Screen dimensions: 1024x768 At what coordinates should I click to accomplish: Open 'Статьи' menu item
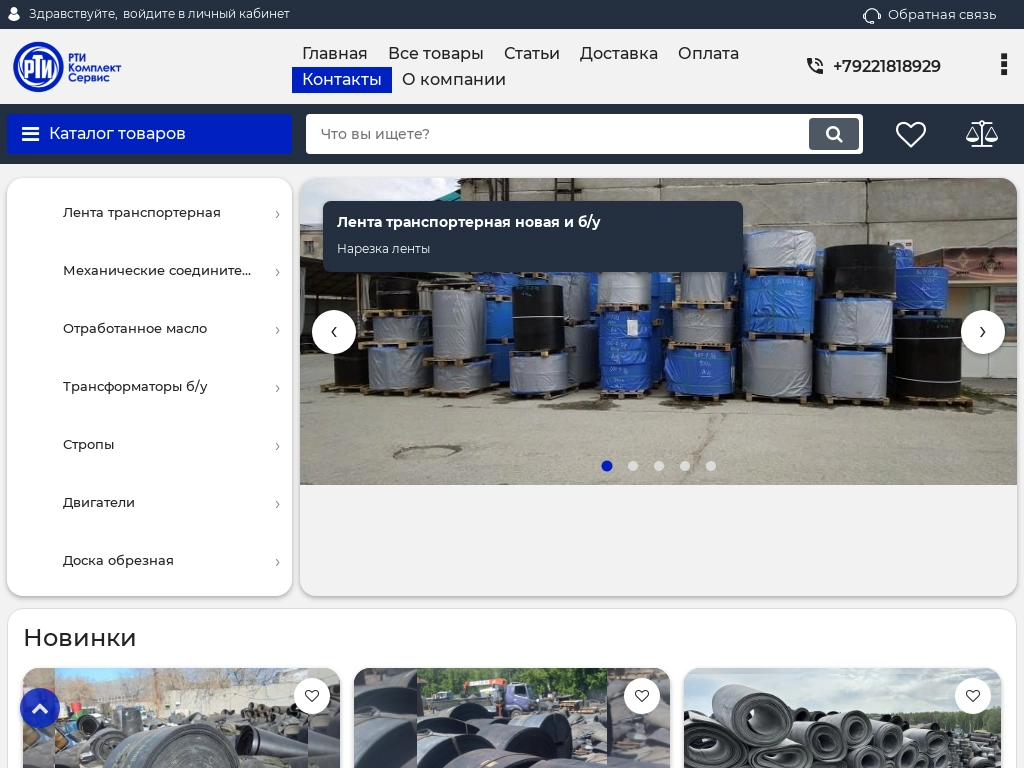pyautogui.click(x=532, y=54)
